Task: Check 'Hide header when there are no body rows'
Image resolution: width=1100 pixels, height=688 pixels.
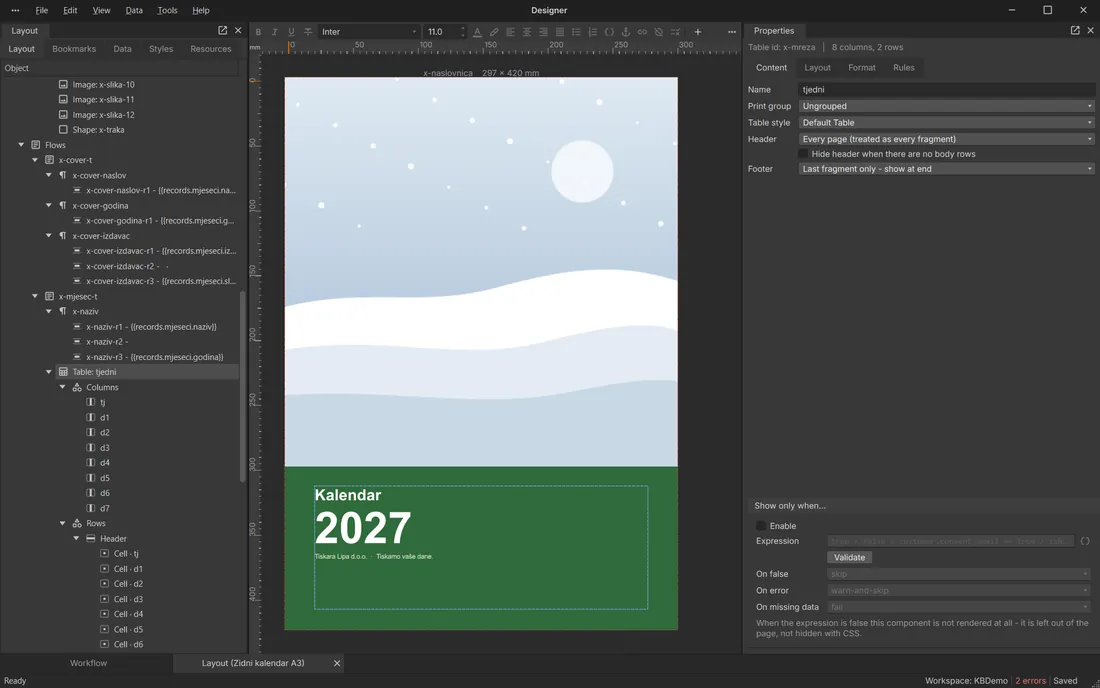Action: (x=803, y=154)
